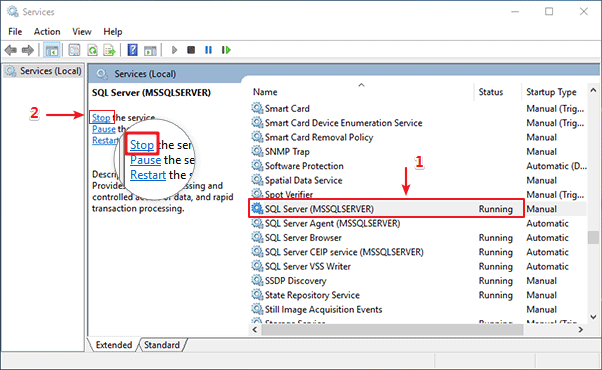
Task: Click Running status of State Repository Service
Action: pos(495,295)
